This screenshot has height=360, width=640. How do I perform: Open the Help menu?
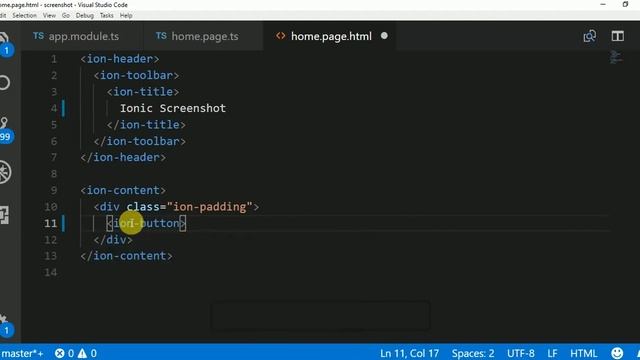[x=126, y=16]
